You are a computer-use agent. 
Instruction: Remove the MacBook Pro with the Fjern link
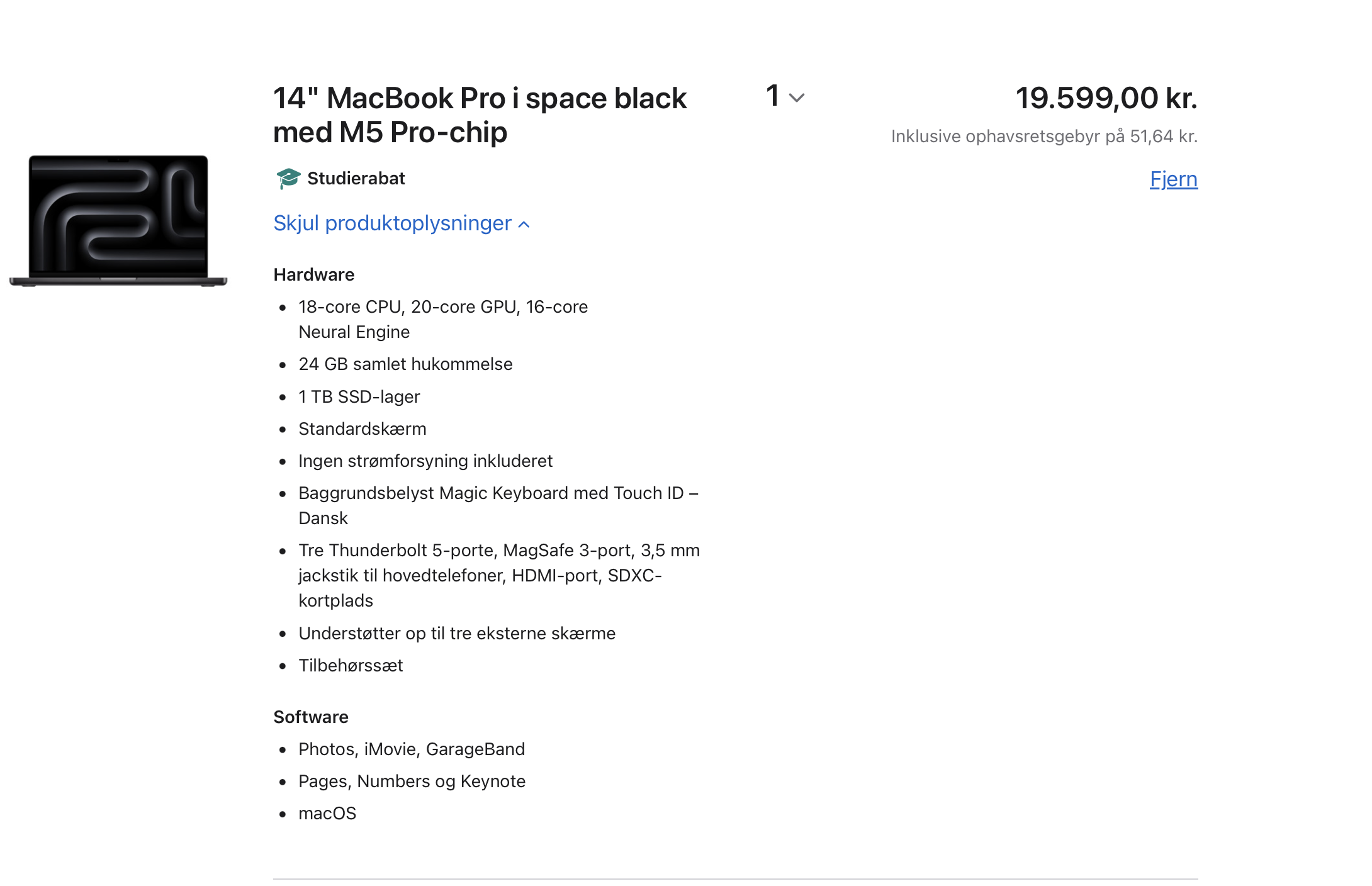1173,179
